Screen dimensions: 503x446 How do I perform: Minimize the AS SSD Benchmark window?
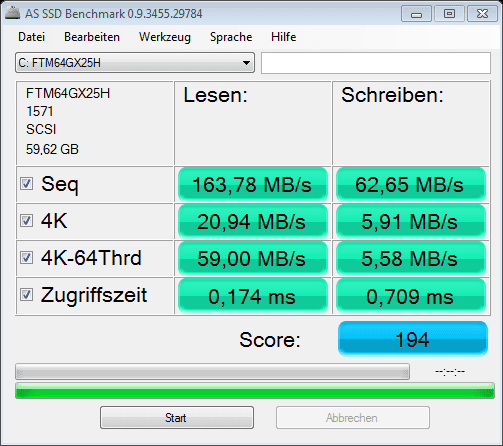[x=416, y=14]
